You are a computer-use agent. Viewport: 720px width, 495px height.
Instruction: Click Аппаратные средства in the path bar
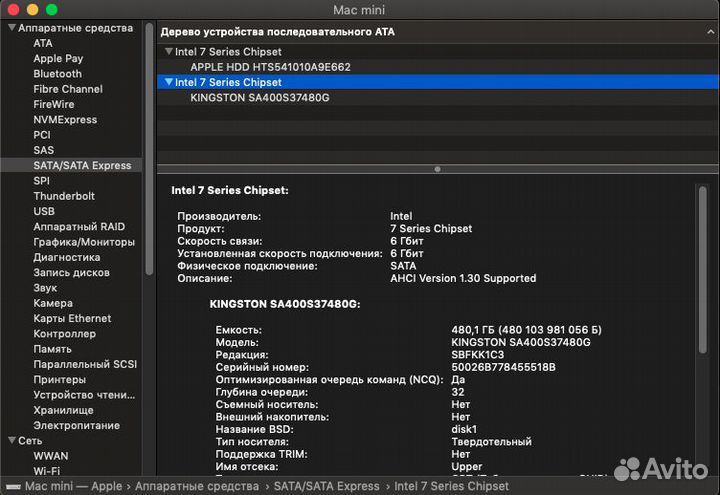click(197, 486)
